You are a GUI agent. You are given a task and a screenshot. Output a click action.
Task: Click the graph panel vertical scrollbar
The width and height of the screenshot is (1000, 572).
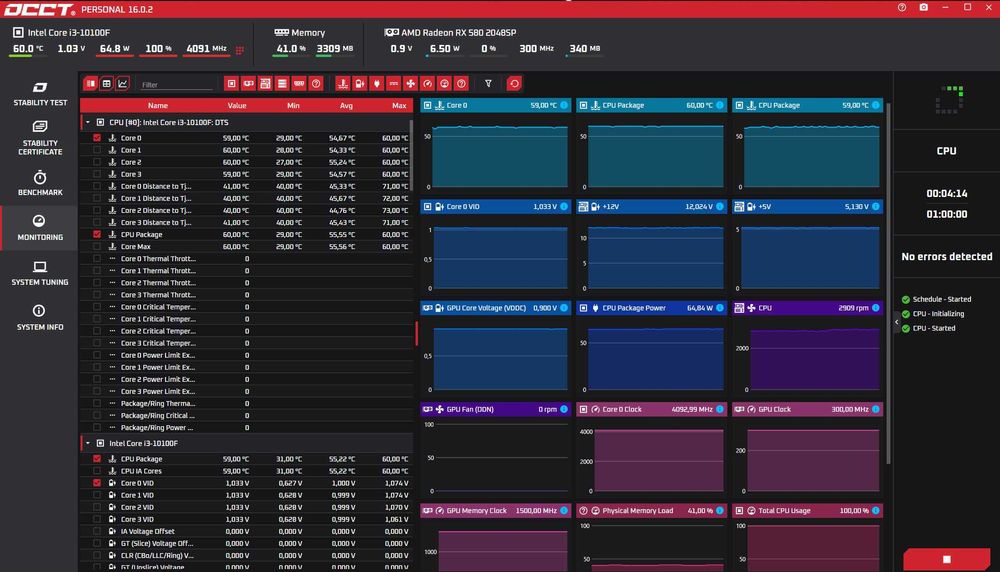tap(888, 284)
